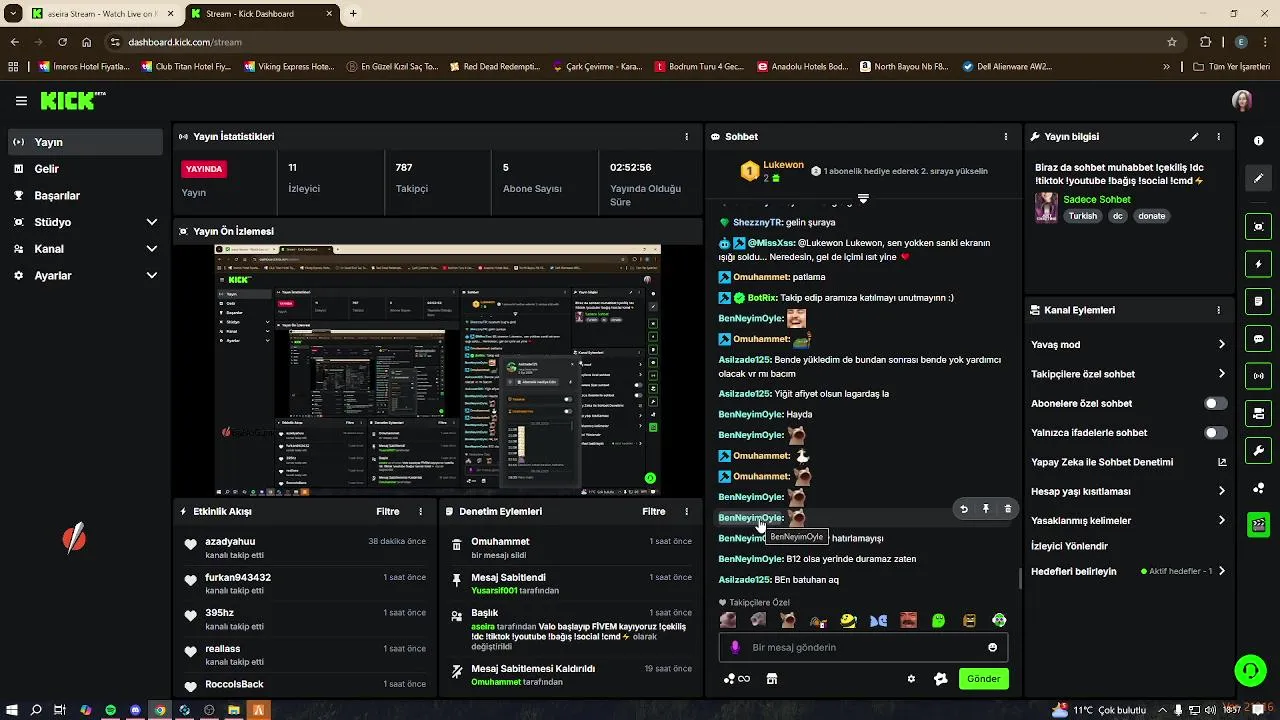Open the Yayın bilgisi three-dot menu
This screenshot has height=720, width=1280.
(x=1218, y=137)
